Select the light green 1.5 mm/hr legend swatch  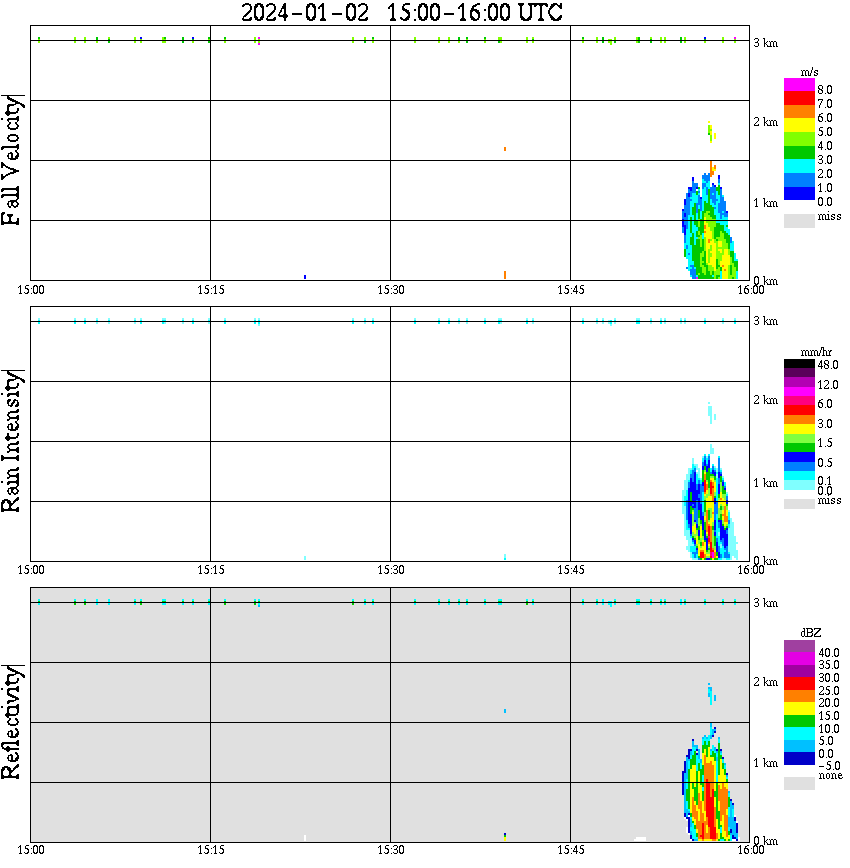[x=799, y=438]
